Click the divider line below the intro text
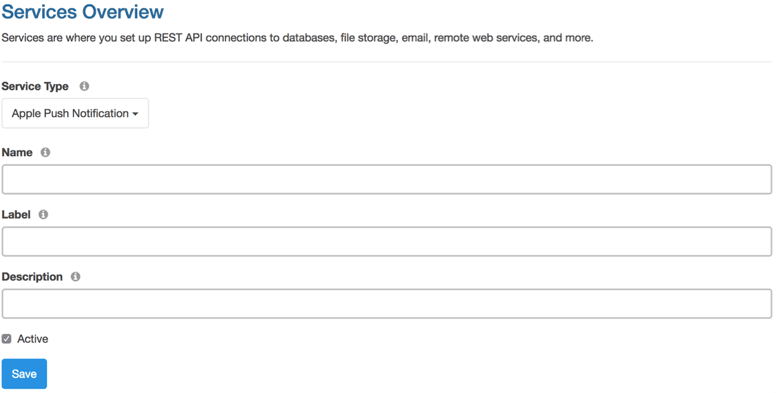776x393 pixels. [x=387, y=62]
